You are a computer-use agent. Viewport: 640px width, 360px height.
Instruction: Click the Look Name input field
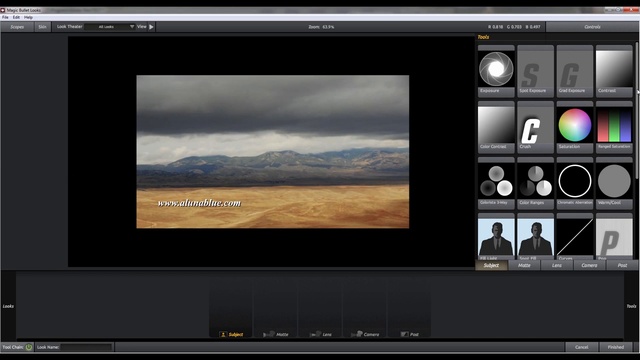pyautogui.click(x=86, y=347)
